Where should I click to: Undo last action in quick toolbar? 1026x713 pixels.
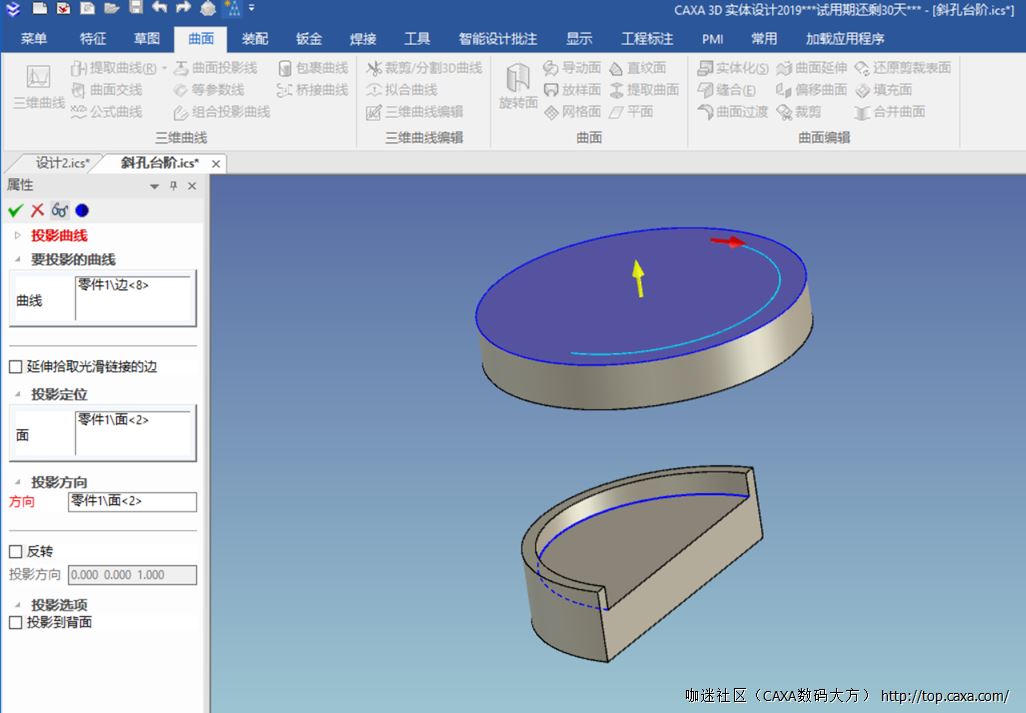pyautogui.click(x=159, y=8)
